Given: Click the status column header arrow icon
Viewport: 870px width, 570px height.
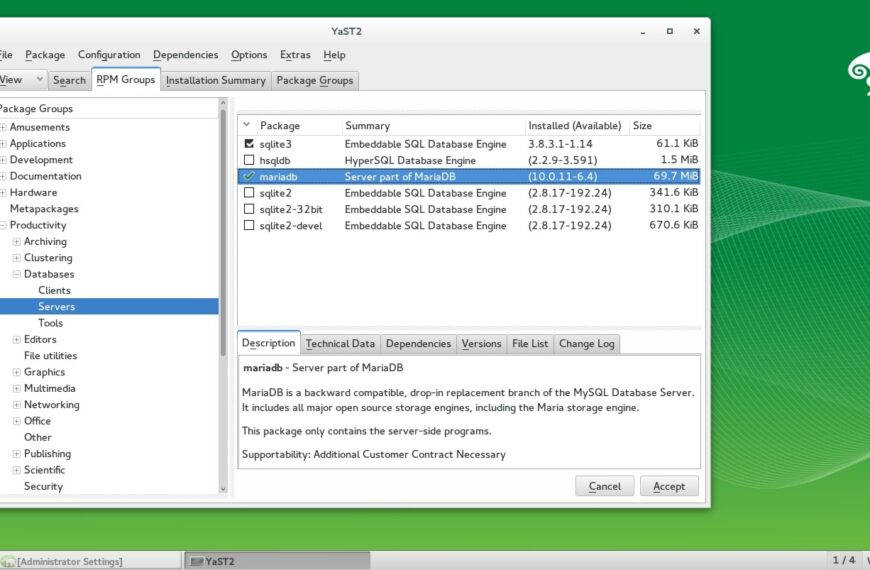Looking at the screenshot, I should click(246, 126).
